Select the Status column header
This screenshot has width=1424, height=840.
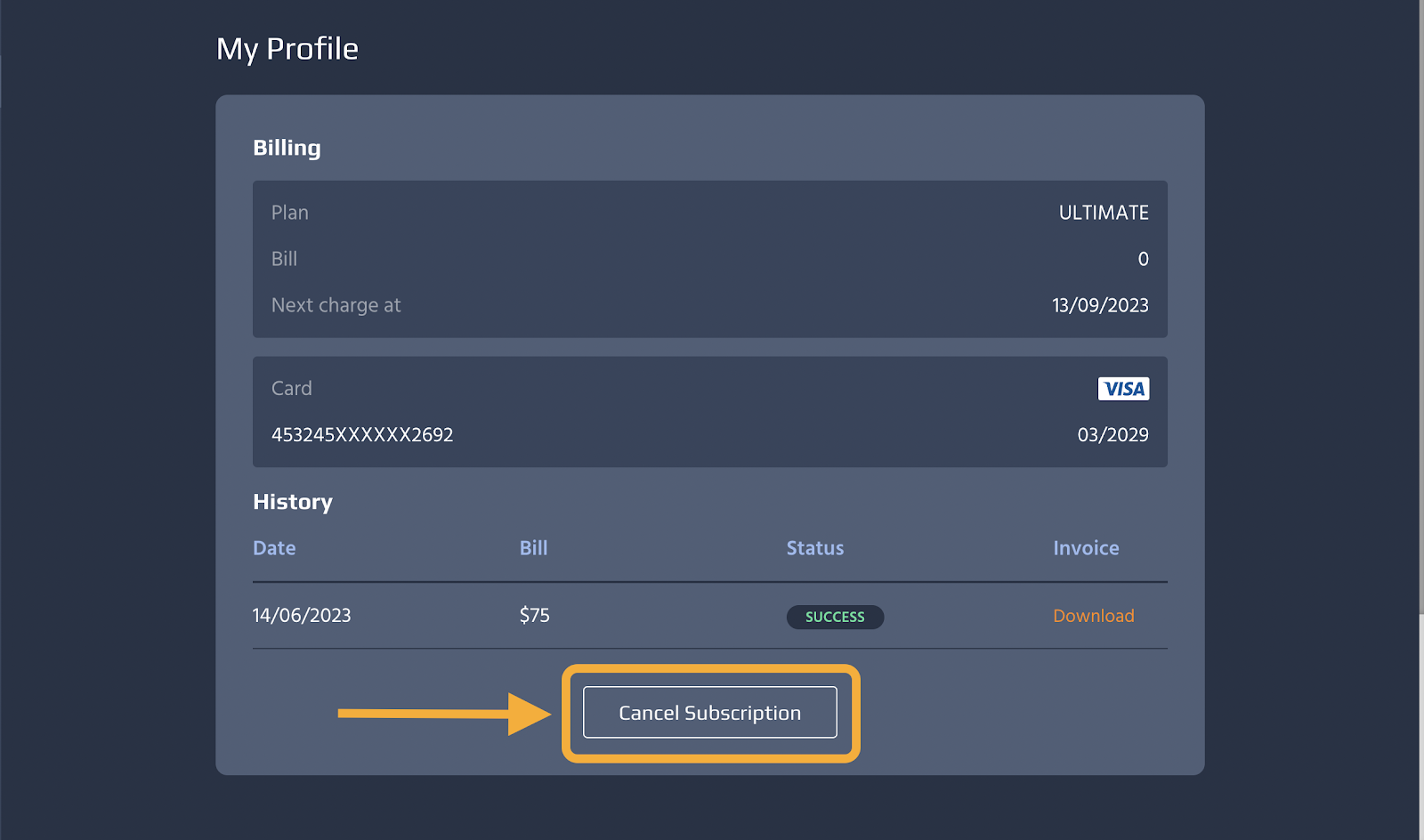814,548
